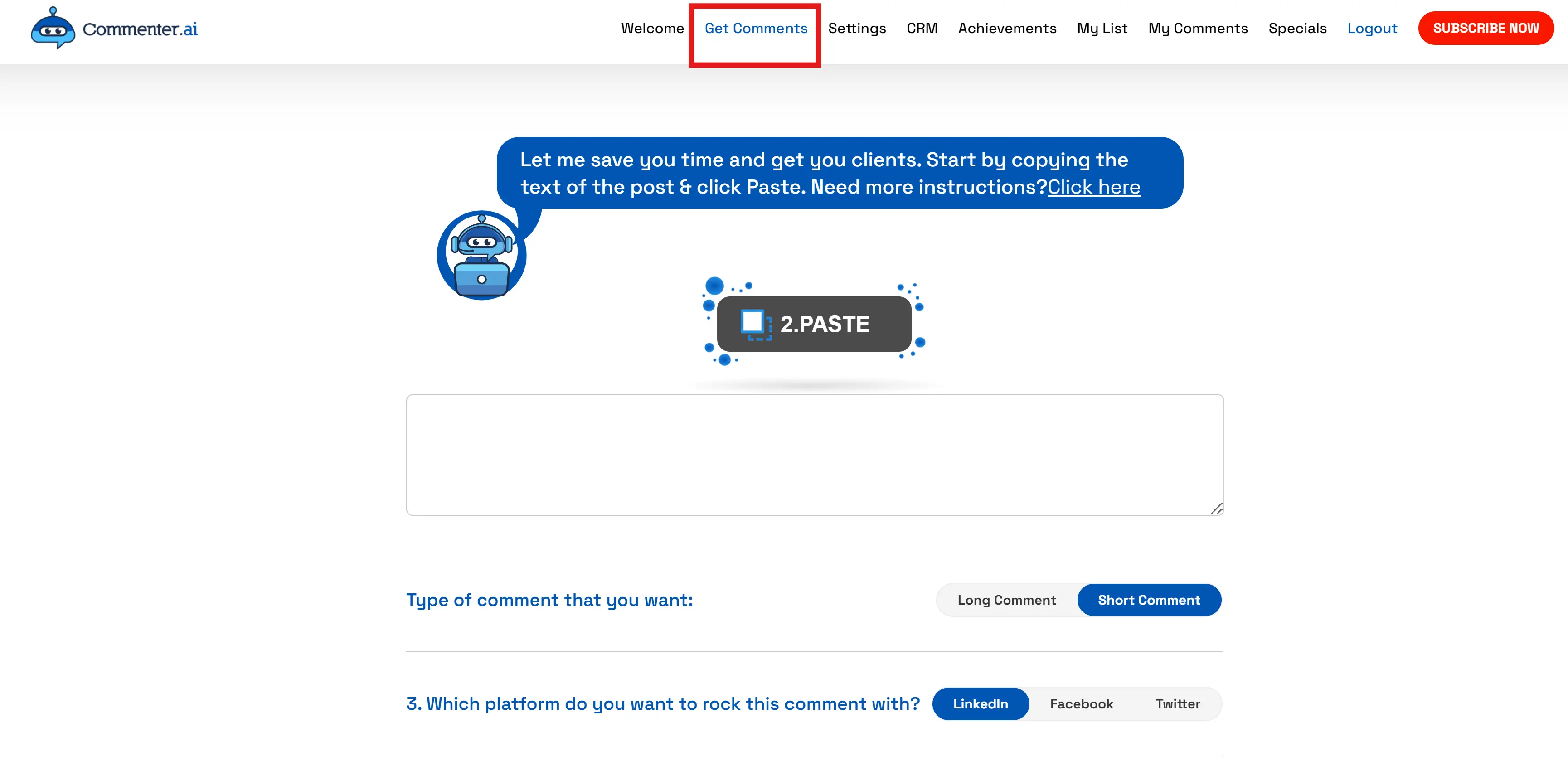1568x771 pixels.
Task: Click the robot mascot avatar with laptop
Action: pyautogui.click(x=481, y=256)
